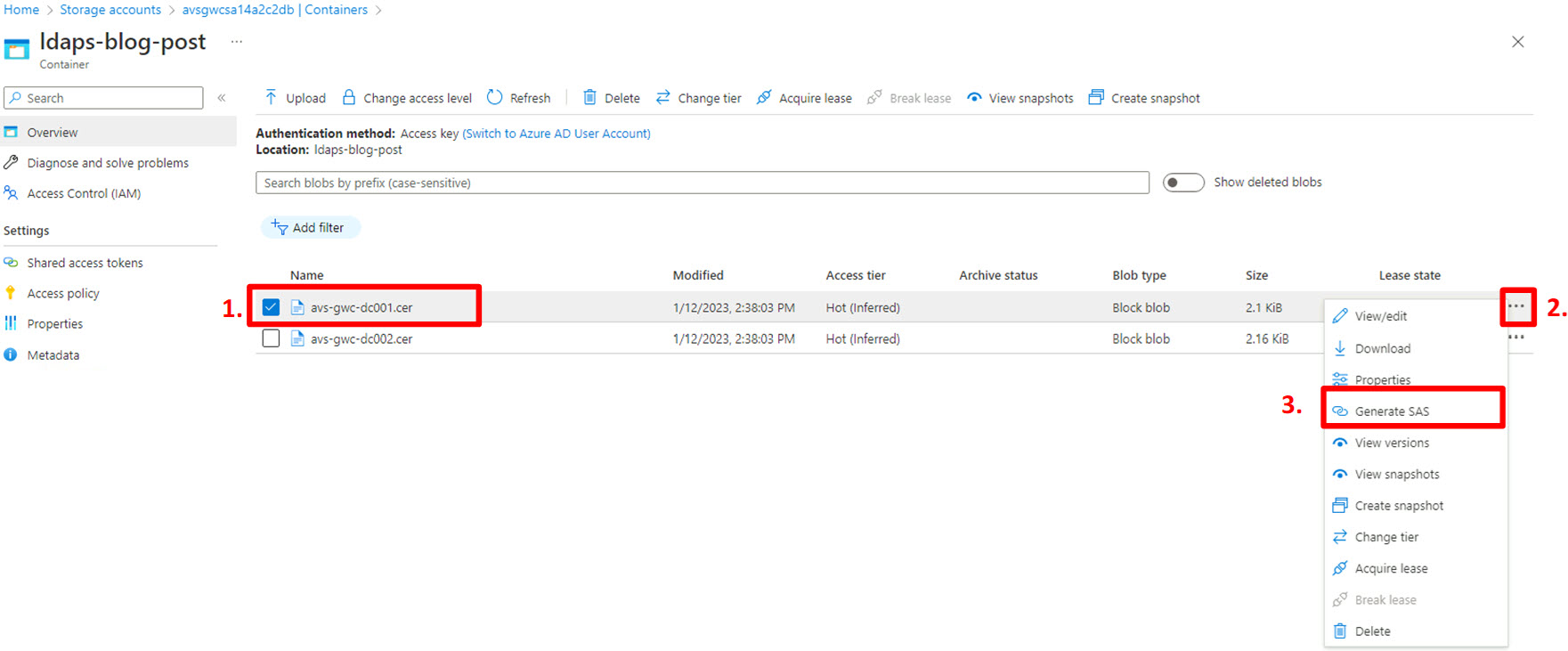Select Delete in the context menu
Image resolution: width=1568 pixels, height=651 pixels.
(x=1415, y=631)
